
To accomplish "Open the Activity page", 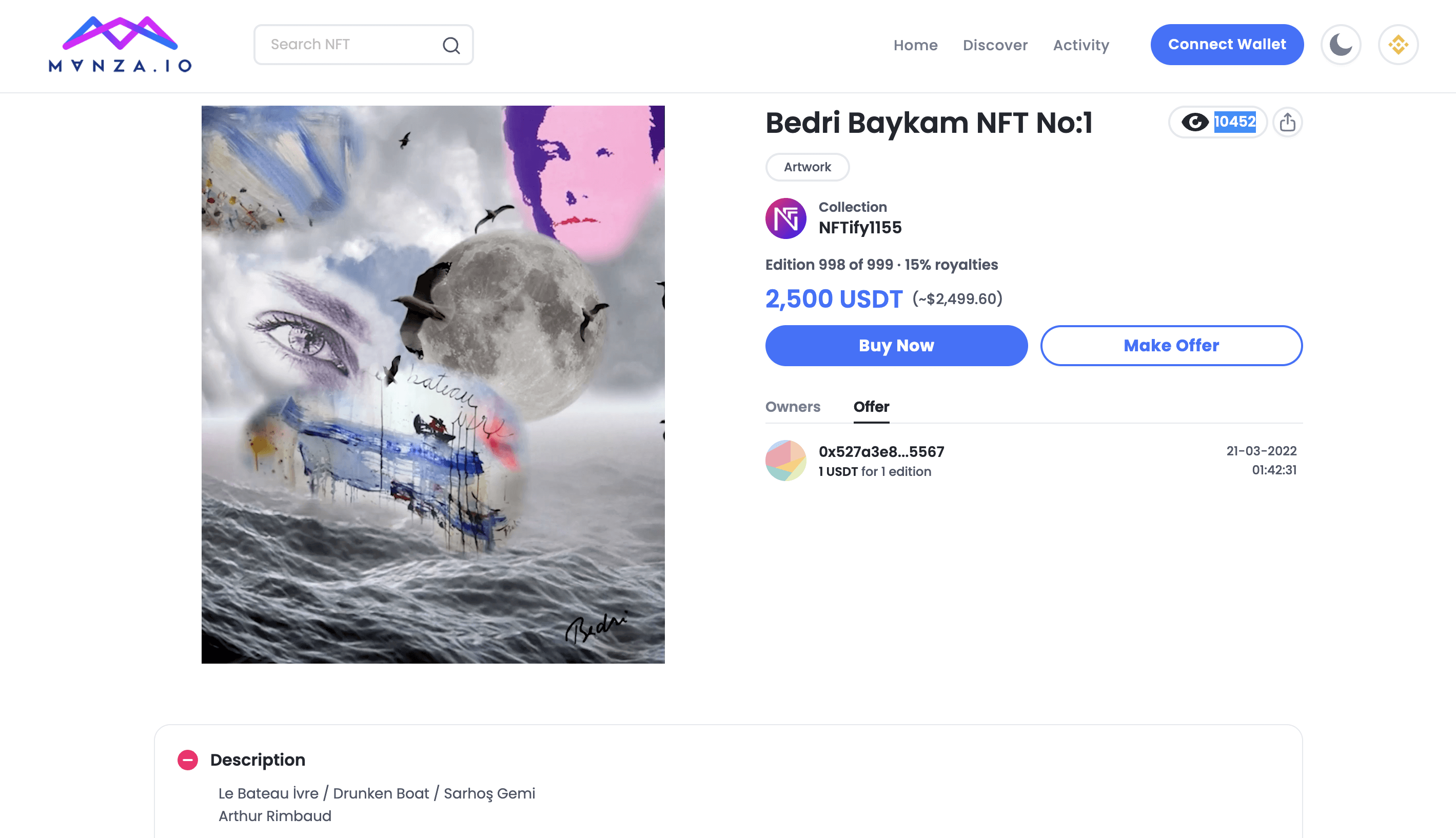I will (1080, 45).
